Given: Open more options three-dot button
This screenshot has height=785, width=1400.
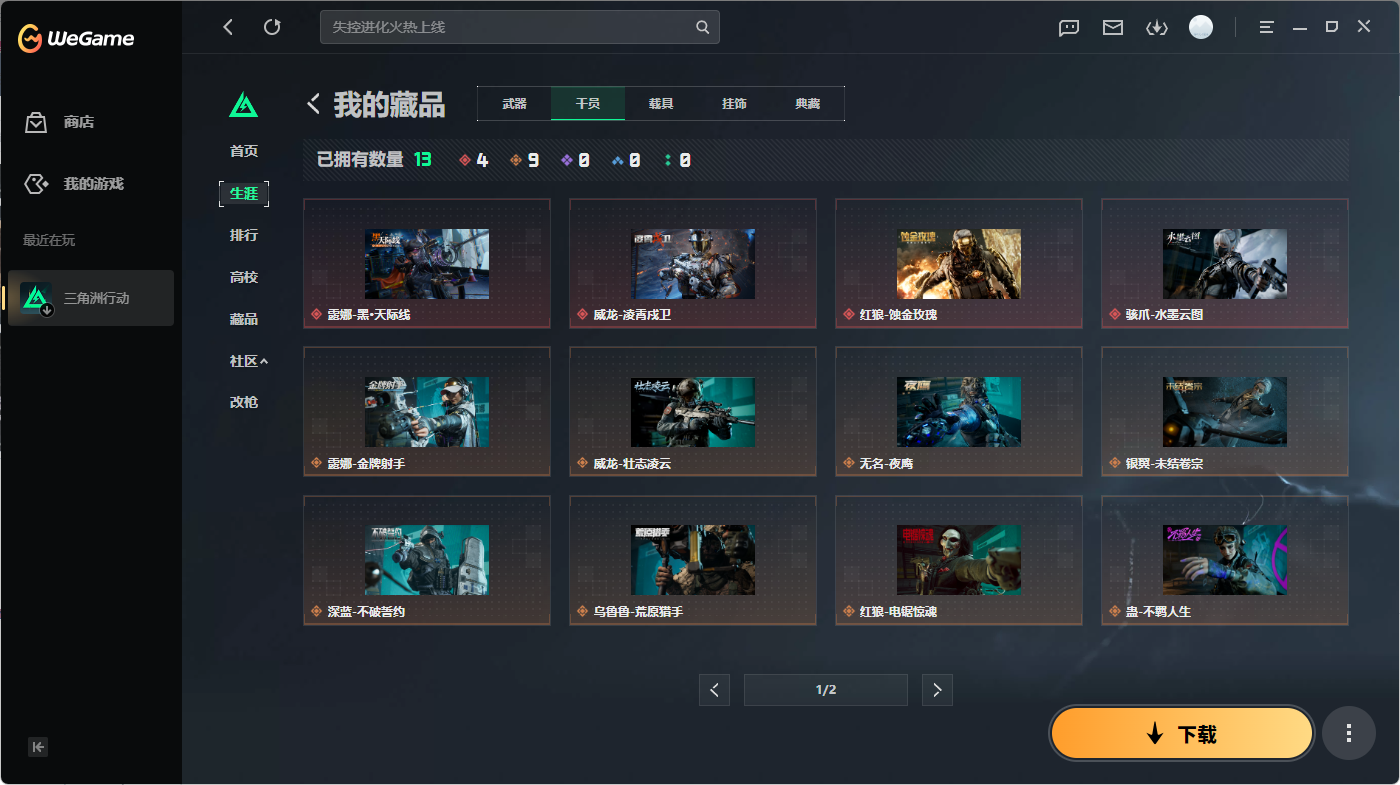Looking at the screenshot, I should point(1349,734).
